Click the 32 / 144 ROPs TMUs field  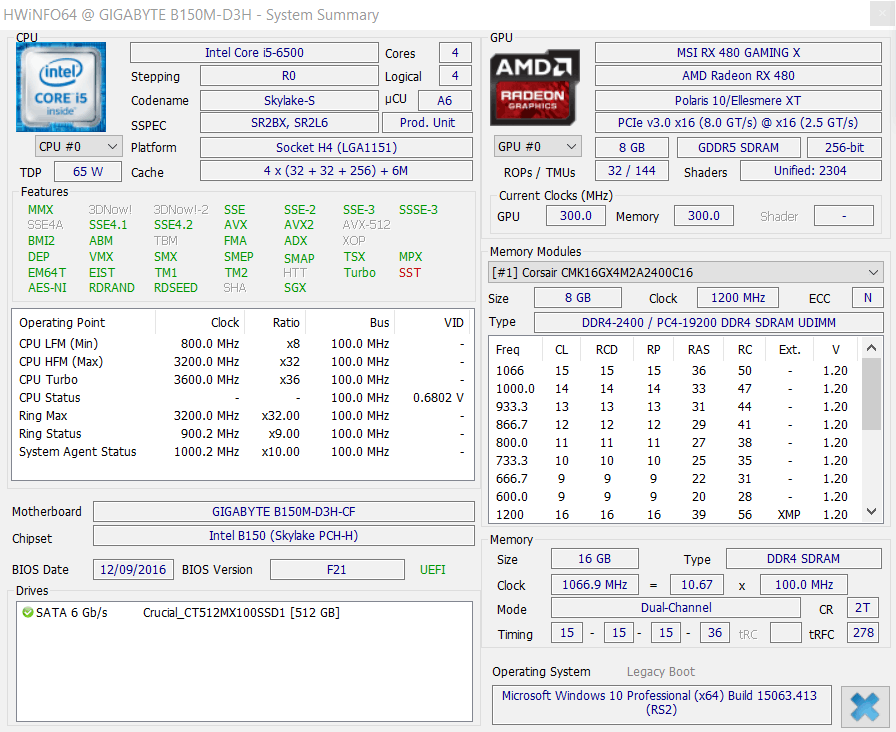pyautogui.click(x=631, y=171)
